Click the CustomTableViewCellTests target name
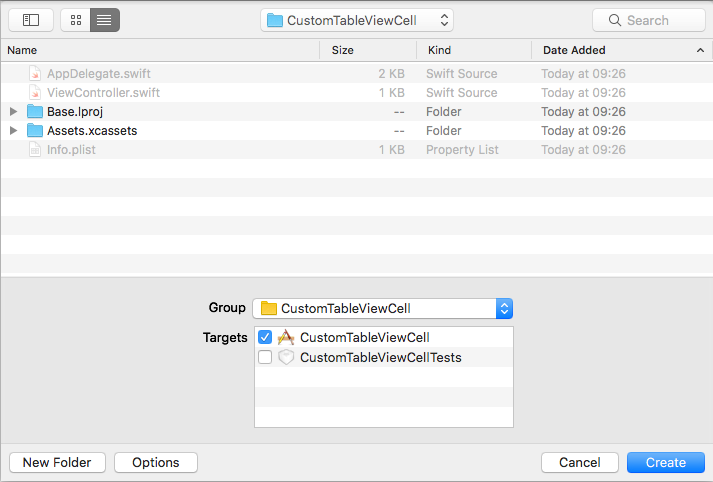This screenshot has width=713, height=482. [x=381, y=357]
